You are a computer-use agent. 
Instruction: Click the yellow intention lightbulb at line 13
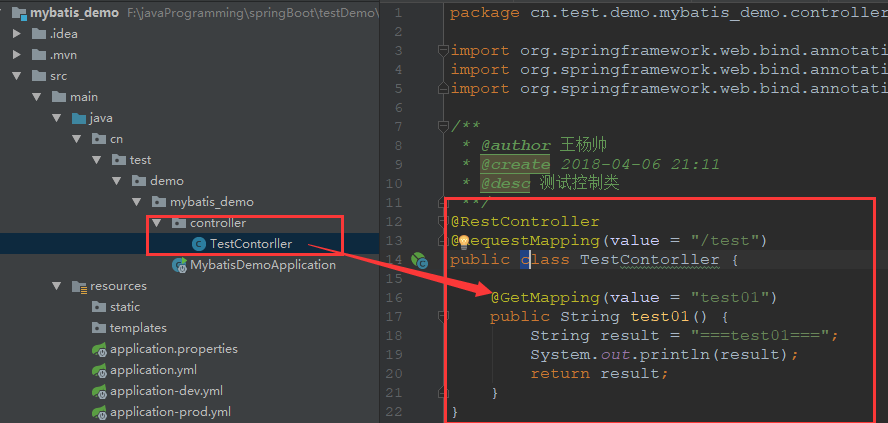[x=464, y=242]
